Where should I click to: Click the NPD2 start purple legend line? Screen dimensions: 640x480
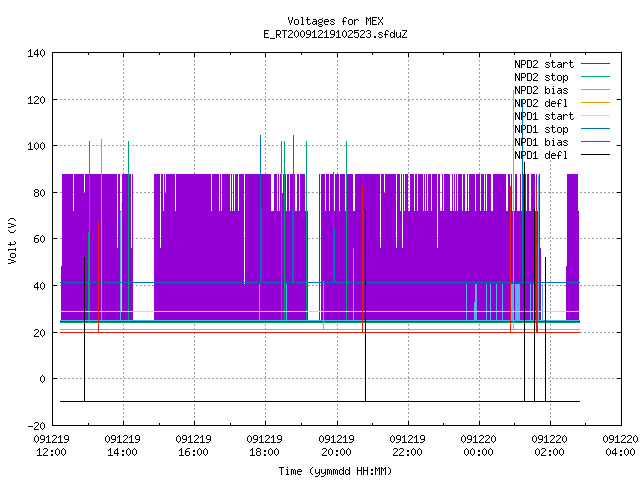pos(595,64)
